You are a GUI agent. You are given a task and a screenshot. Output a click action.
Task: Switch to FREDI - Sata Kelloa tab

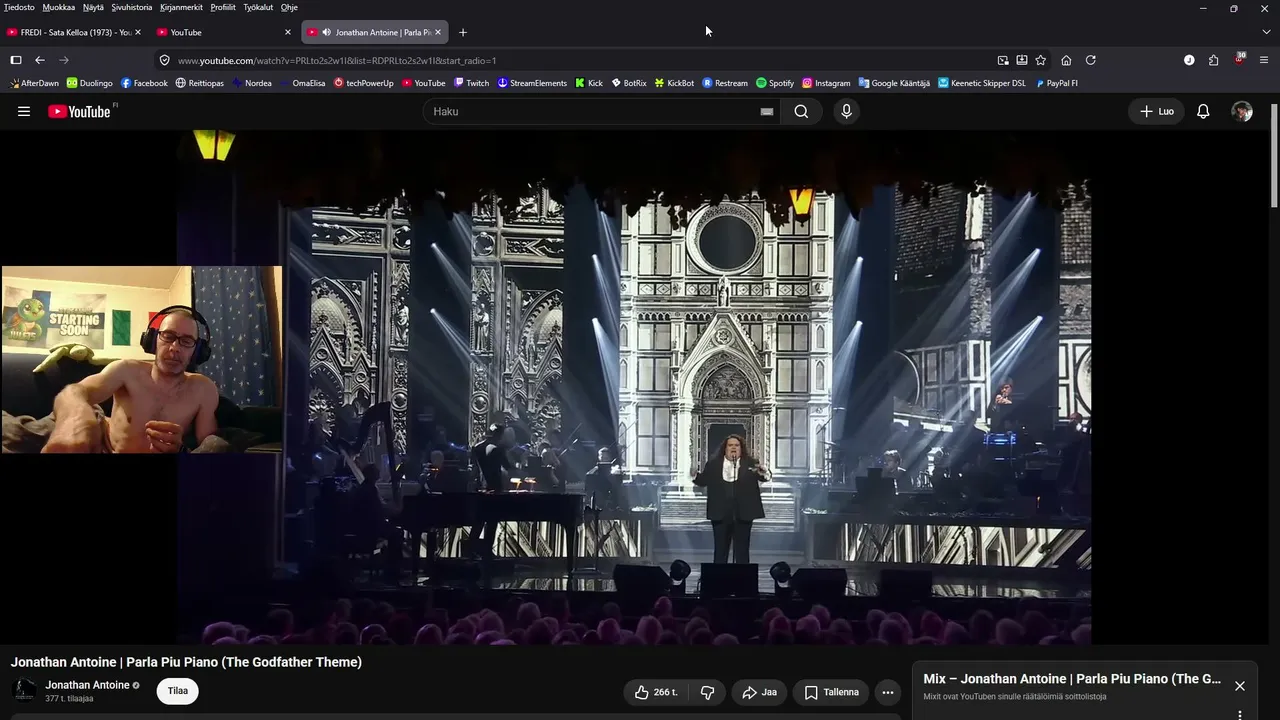[x=75, y=32]
